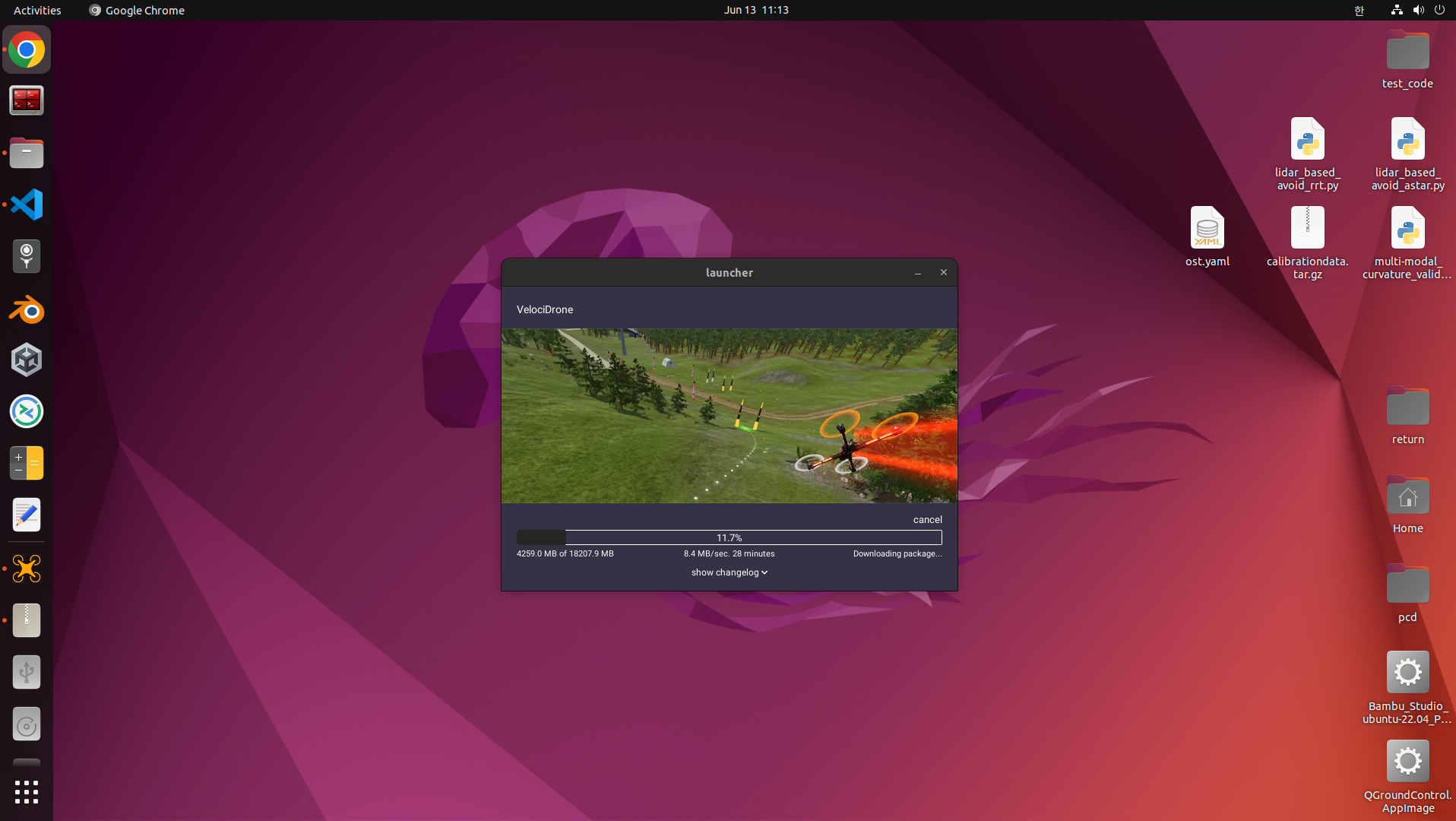
Task: Minimize the launcher window
Action: [x=918, y=272]
